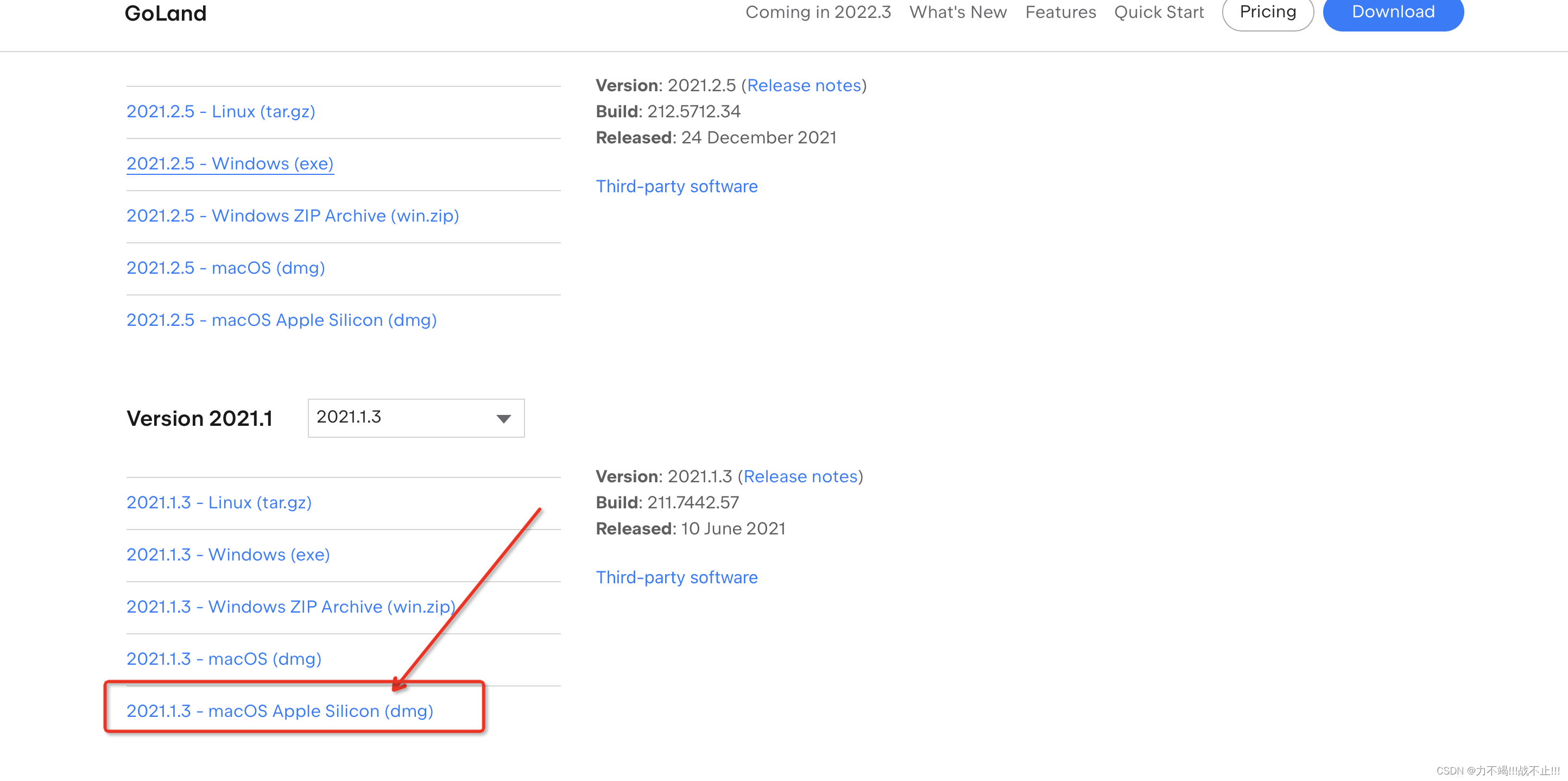The image size is (1568, 781).
Task: Open Third-party software link under 2021.2.5
Action: [676, 186]
